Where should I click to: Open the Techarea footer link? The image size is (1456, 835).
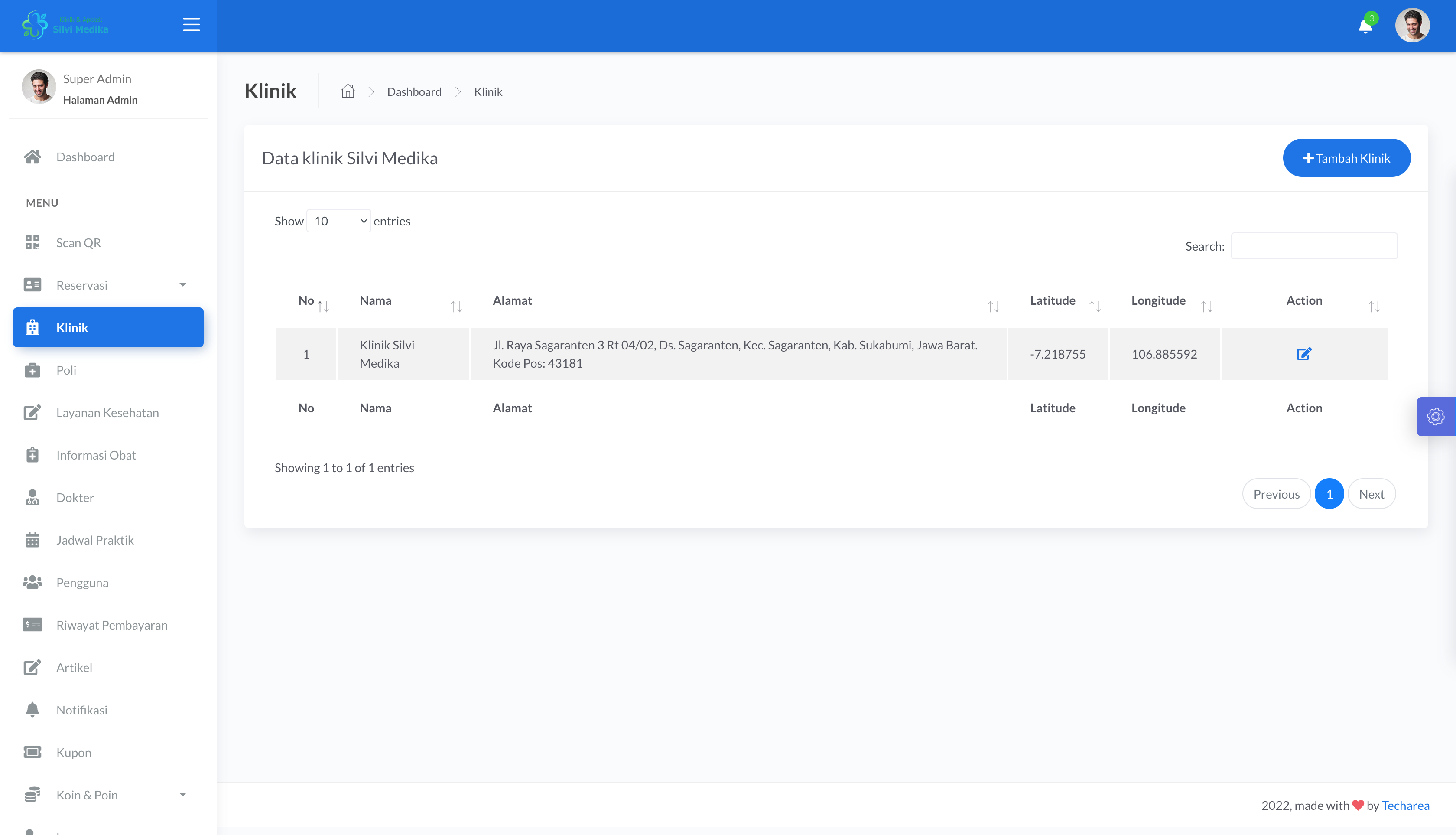click(1405, 805)
